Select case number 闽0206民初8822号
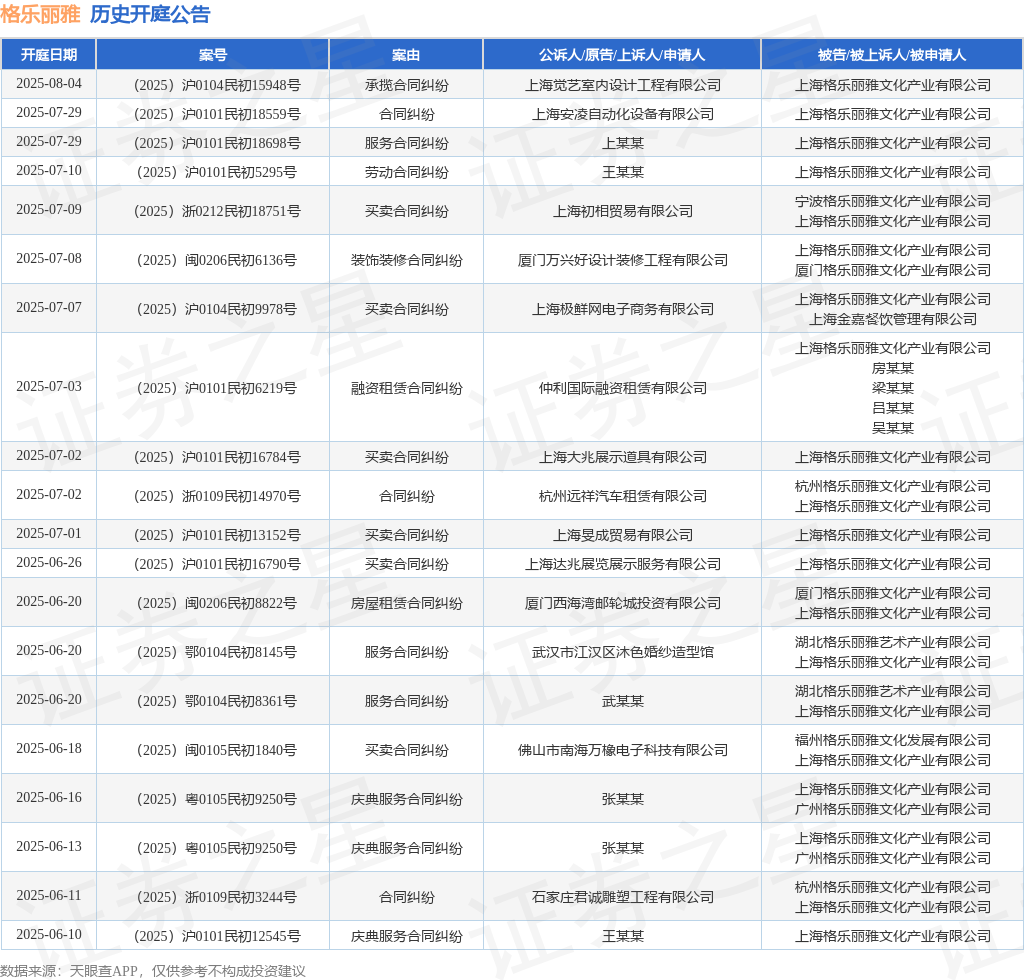This screenshot has width=1024, height=980. [x=217, y=603]
